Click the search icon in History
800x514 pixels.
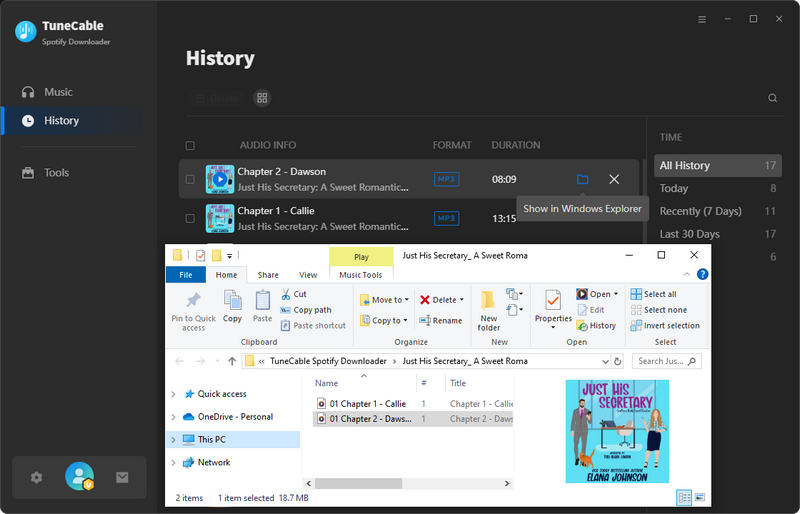point(772,98)
